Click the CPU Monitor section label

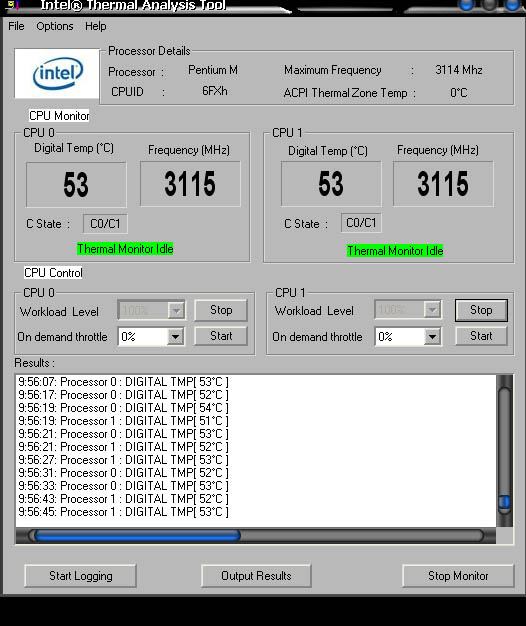(x=59, y=116)
